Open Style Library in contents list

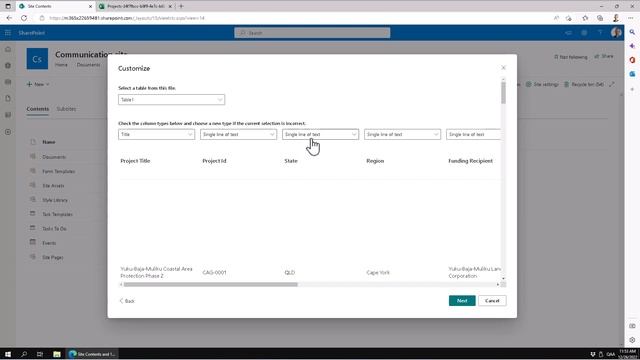55,200
